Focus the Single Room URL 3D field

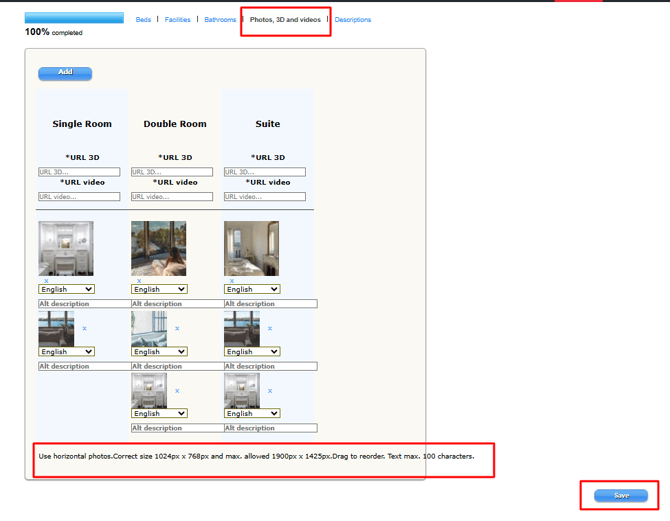(79, 172)
